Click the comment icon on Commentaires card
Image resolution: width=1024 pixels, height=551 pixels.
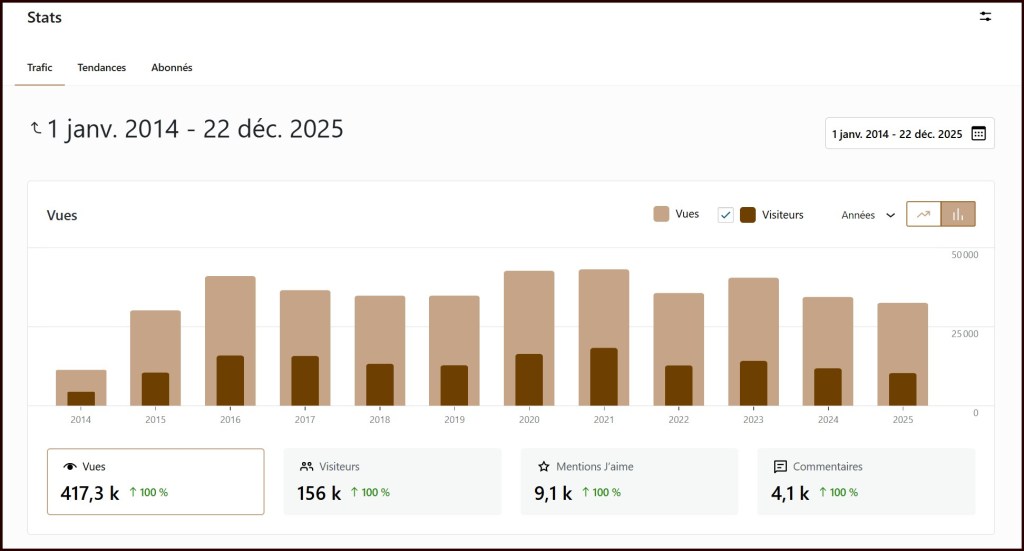(x=780, y=467)
